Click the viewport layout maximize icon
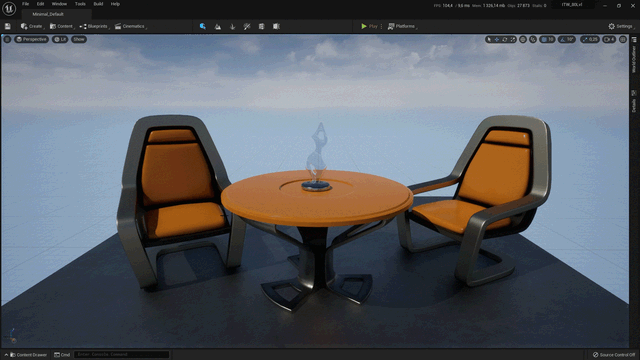The width and height of the screenshot is (640, 360). coord(622,39)
